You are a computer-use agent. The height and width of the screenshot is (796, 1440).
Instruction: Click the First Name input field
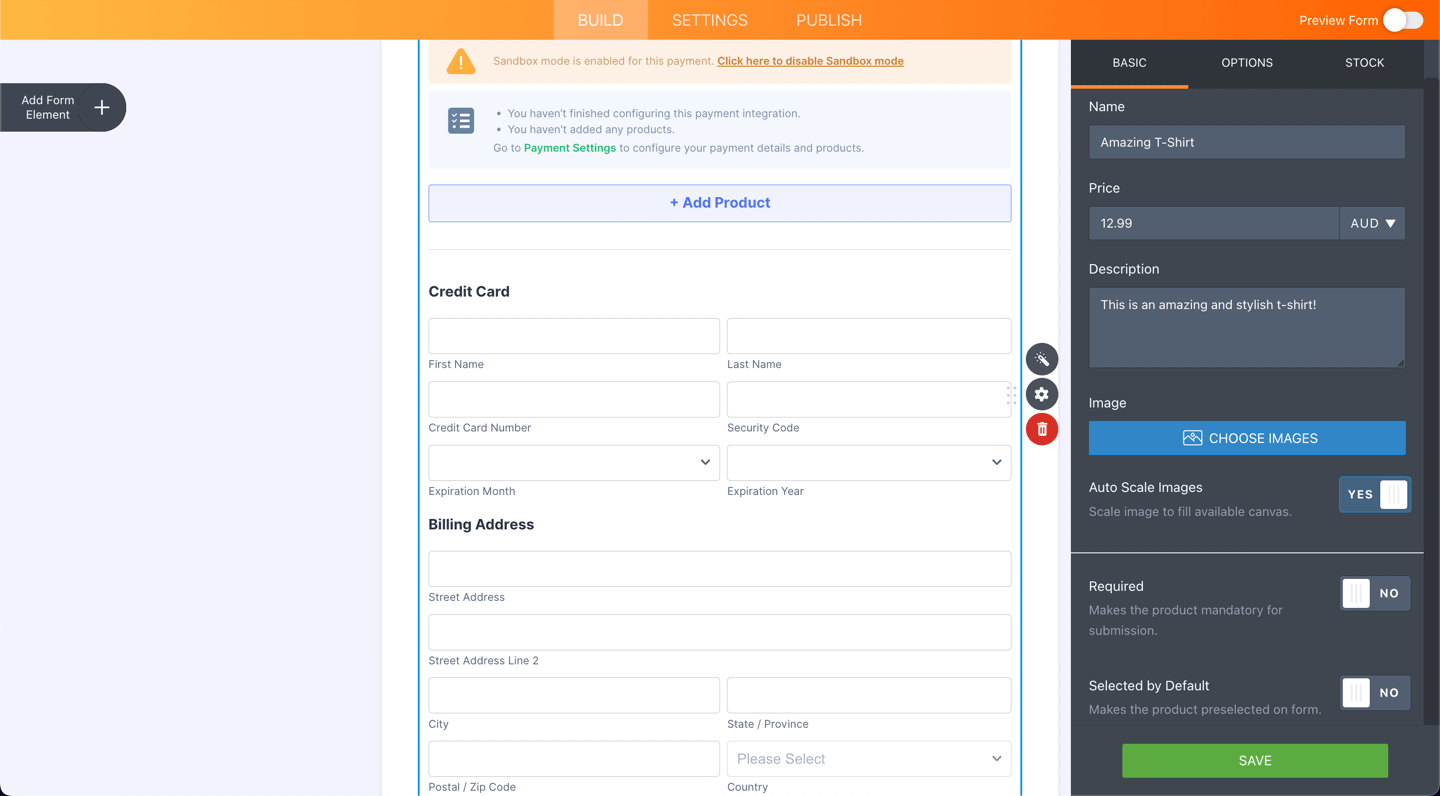click(x=574, y=336)
